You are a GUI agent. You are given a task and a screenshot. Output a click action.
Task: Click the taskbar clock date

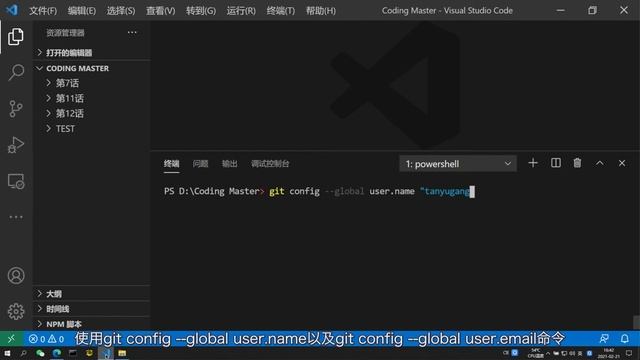coord(608,353)
